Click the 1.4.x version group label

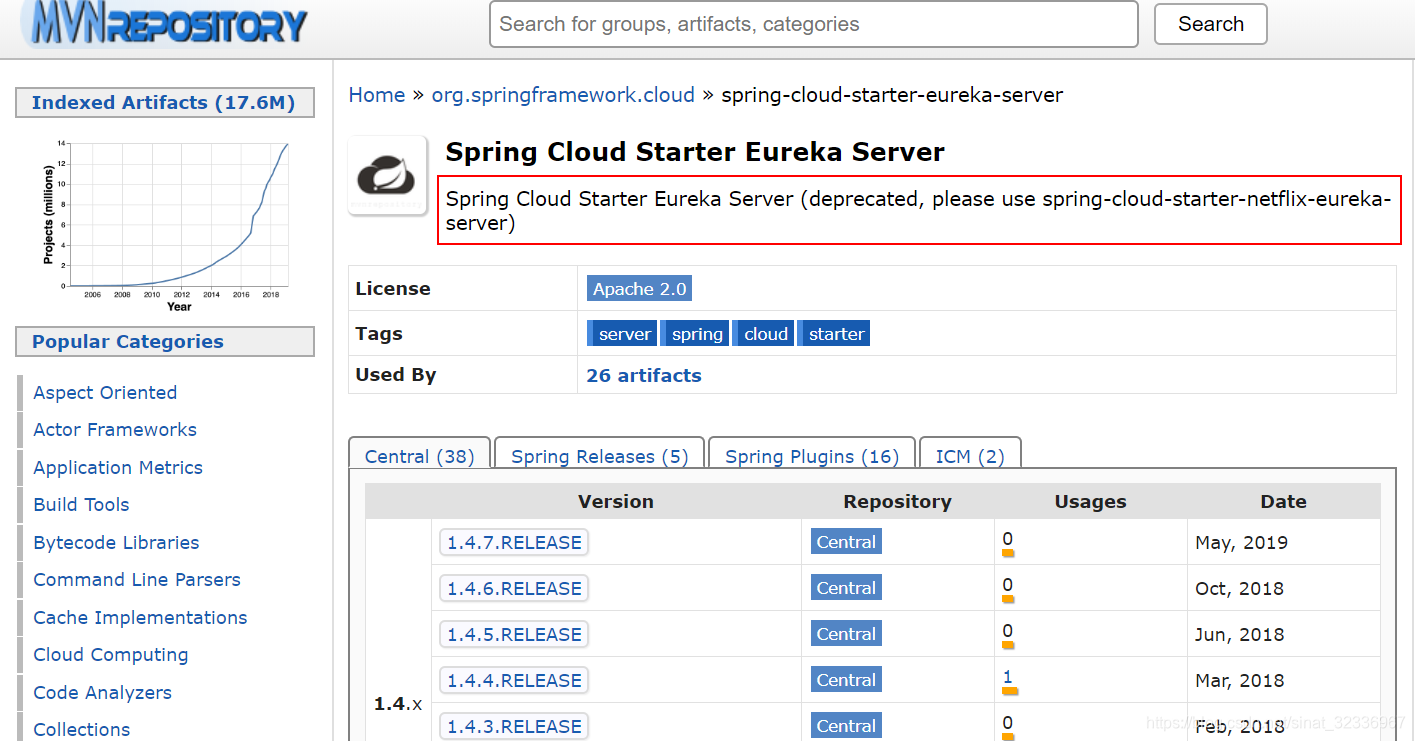point(398,704)
